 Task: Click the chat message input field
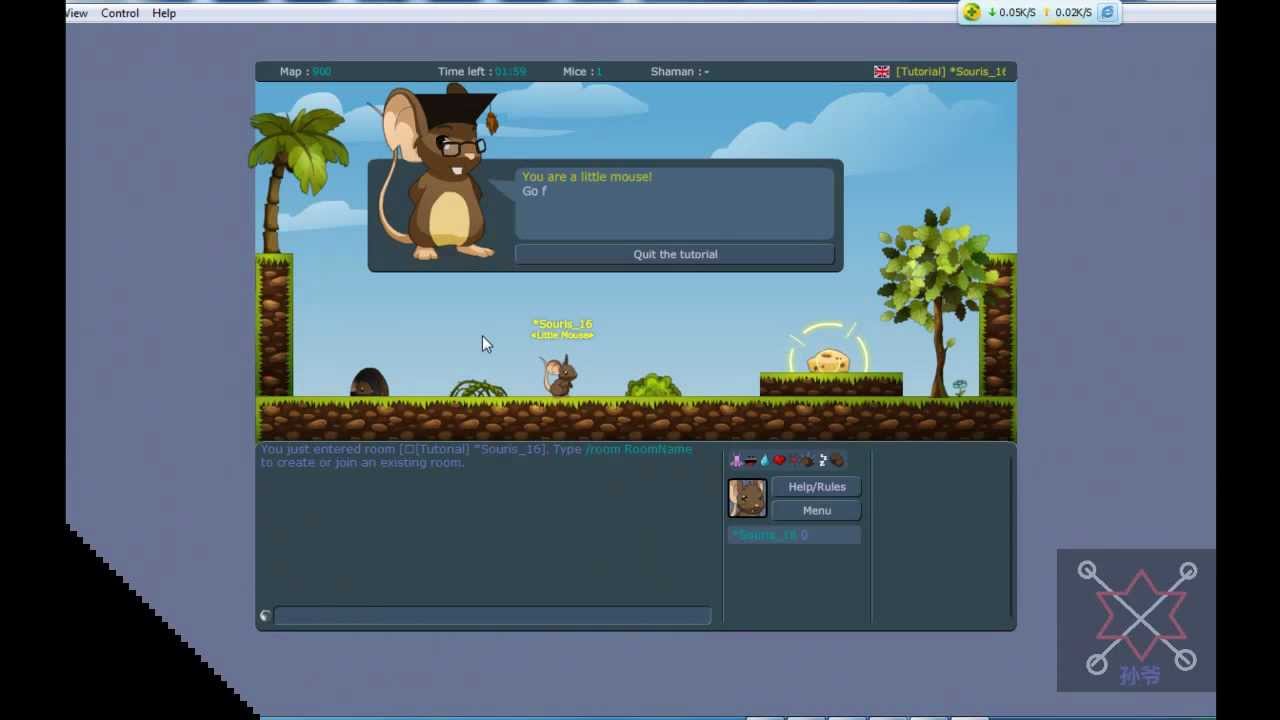point(493,616)
